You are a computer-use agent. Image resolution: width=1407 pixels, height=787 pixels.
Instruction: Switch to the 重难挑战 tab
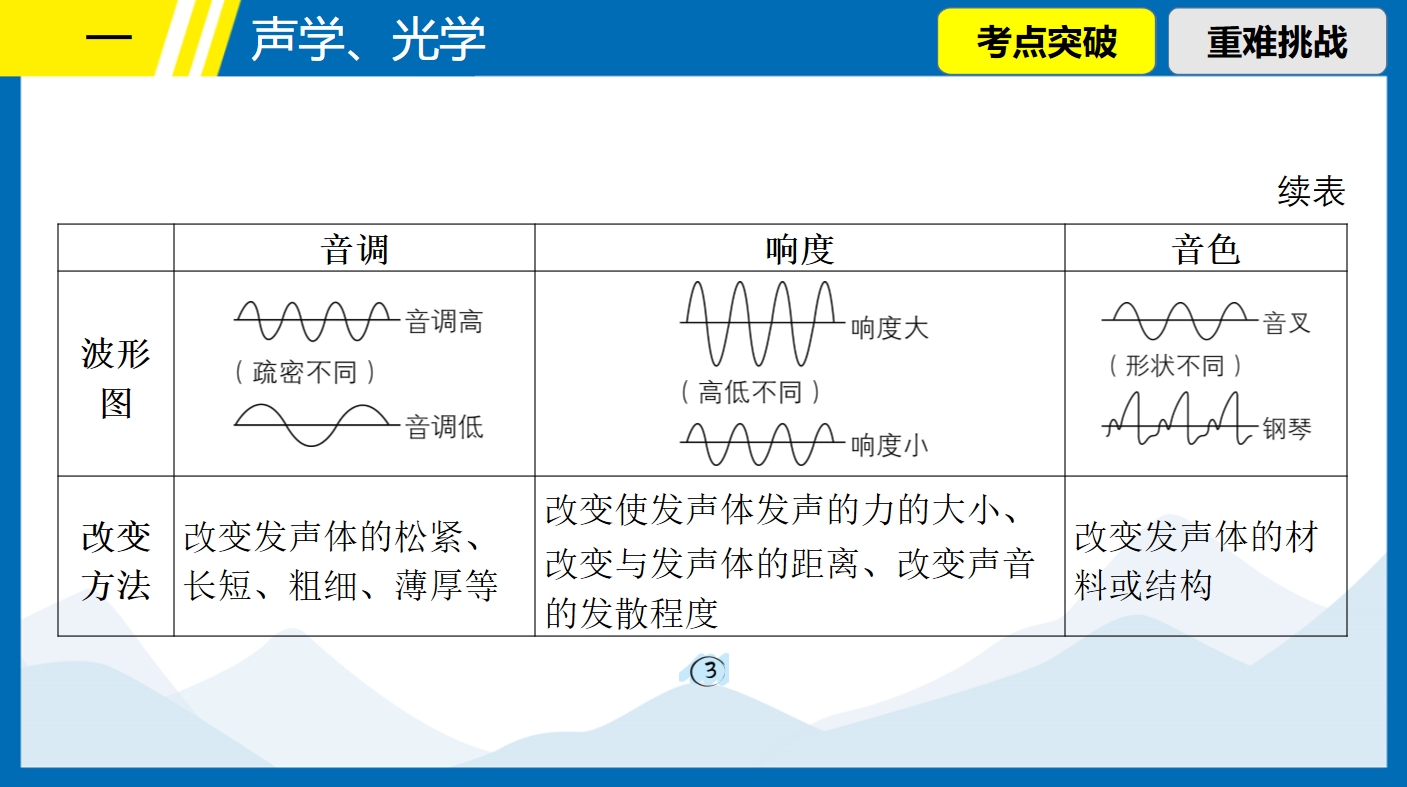pyautogui.click(x=1277, y=42)
